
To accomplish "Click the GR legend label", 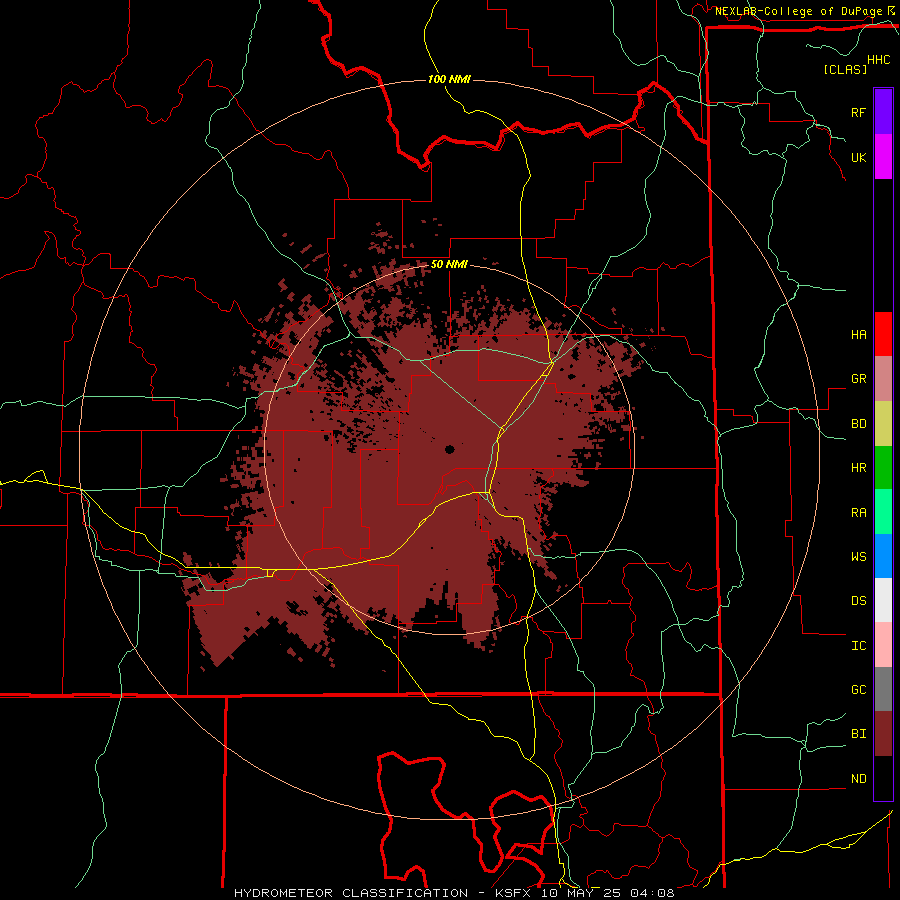I will coord(858,379).
